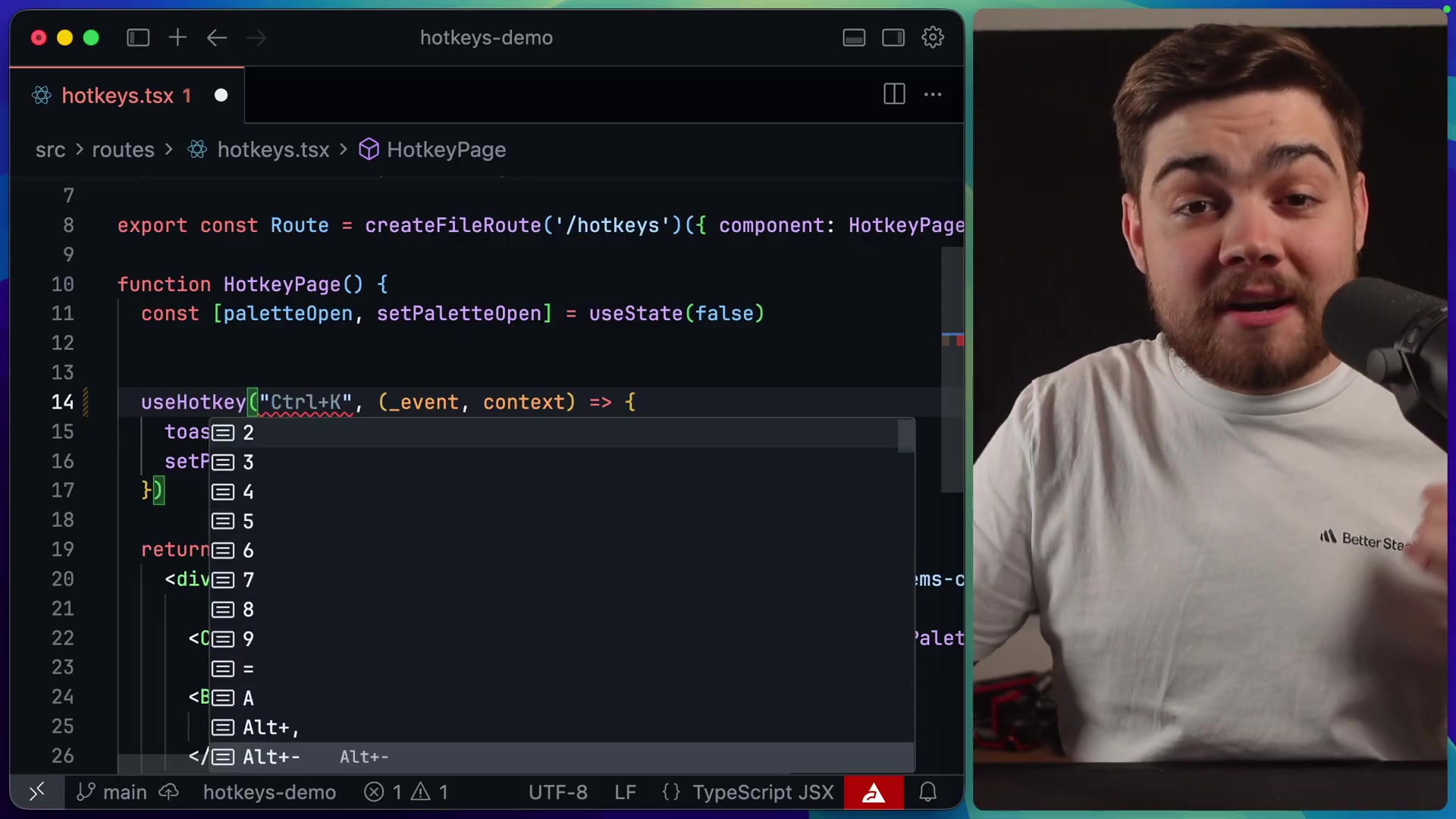This screenshot has height=819, width=1456.
Task: Open the src breadcrumb dropdown
Action: 50,149
